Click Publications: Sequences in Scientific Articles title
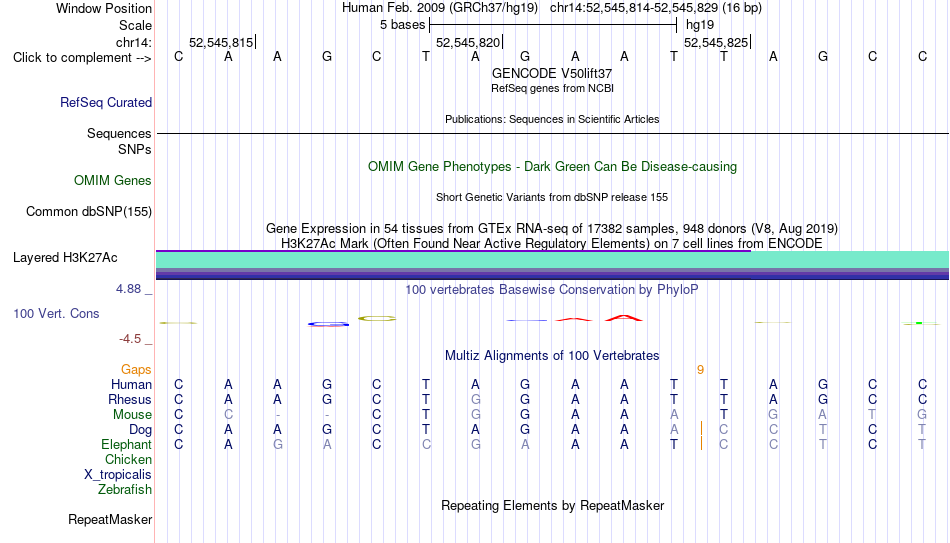Image resolution: width=950 pixels, height=543 pixels. (x=552, y=119)
